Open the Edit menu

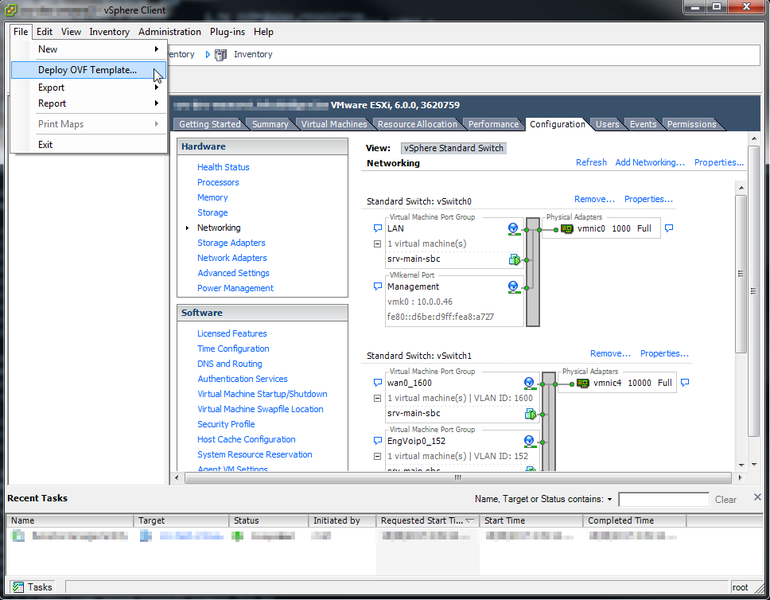tap(44, 32)
